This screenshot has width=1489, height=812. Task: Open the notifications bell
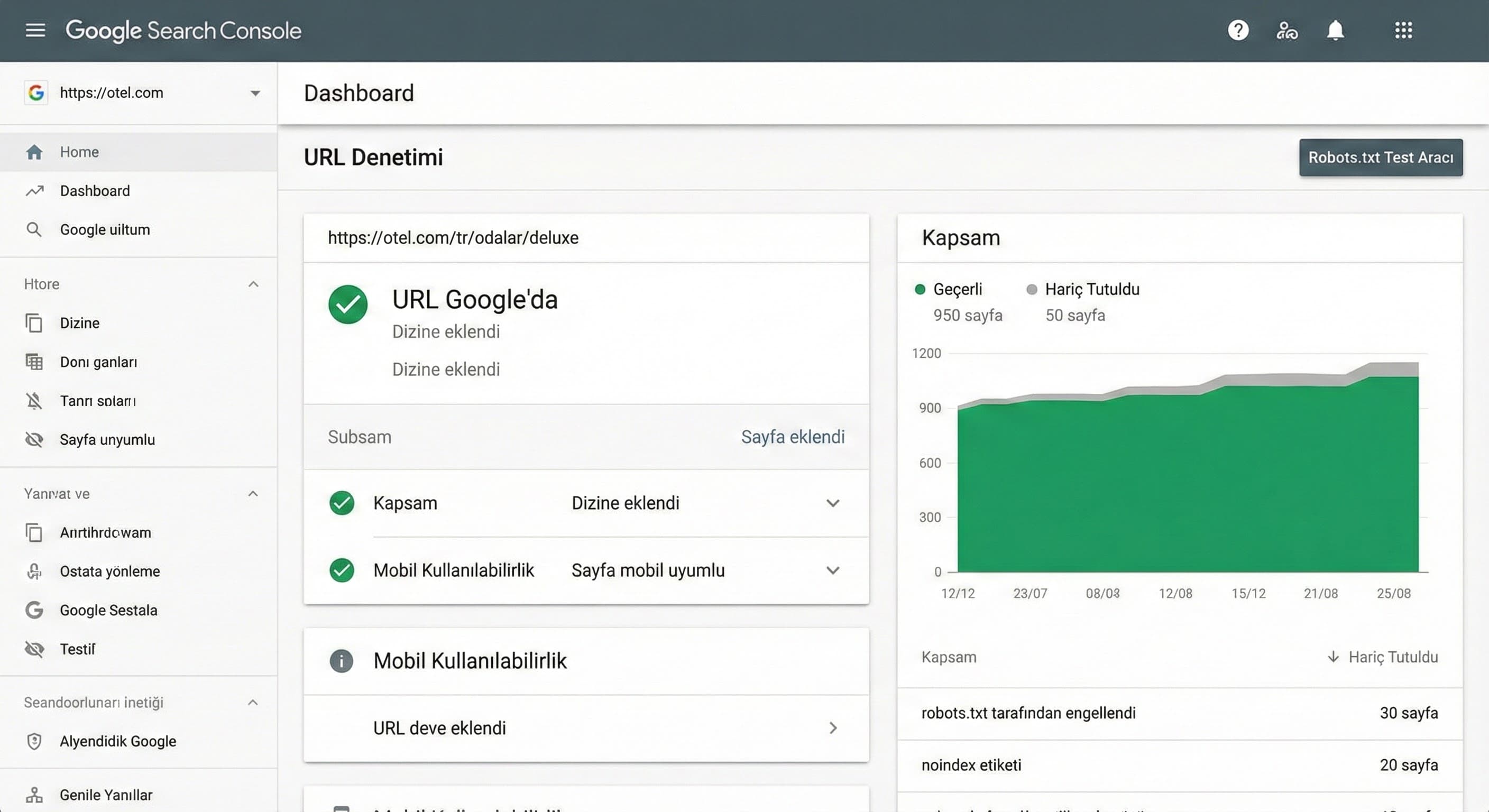coord(1336,30)
